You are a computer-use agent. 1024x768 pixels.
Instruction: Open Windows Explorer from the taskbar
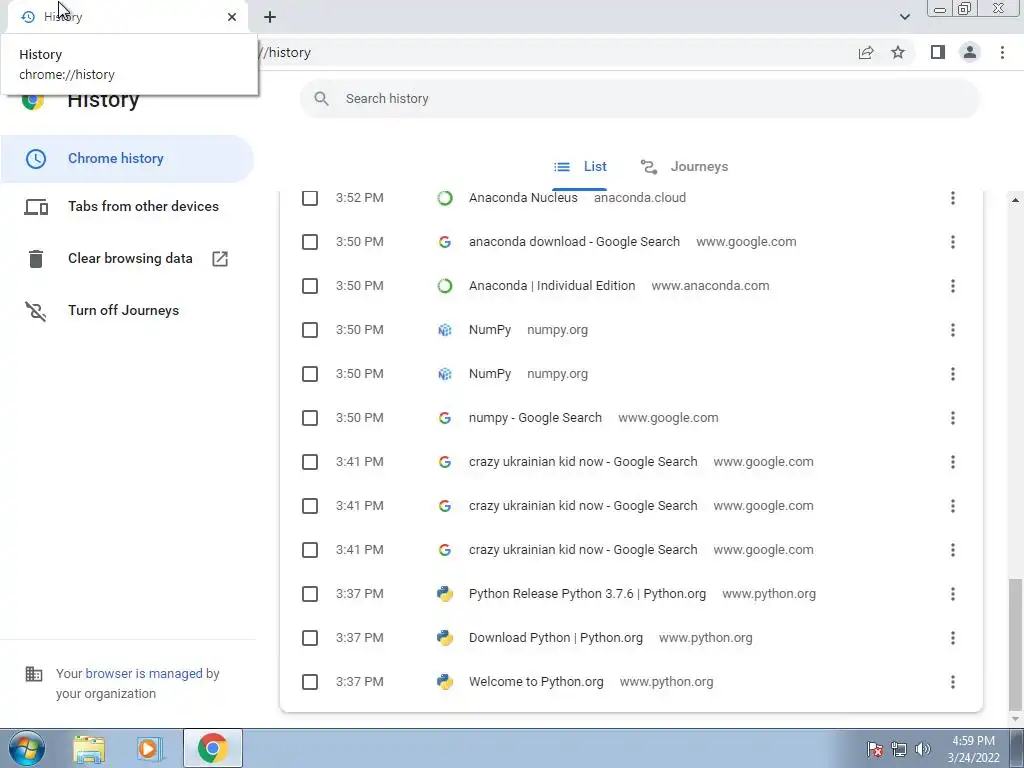(89, 748)
